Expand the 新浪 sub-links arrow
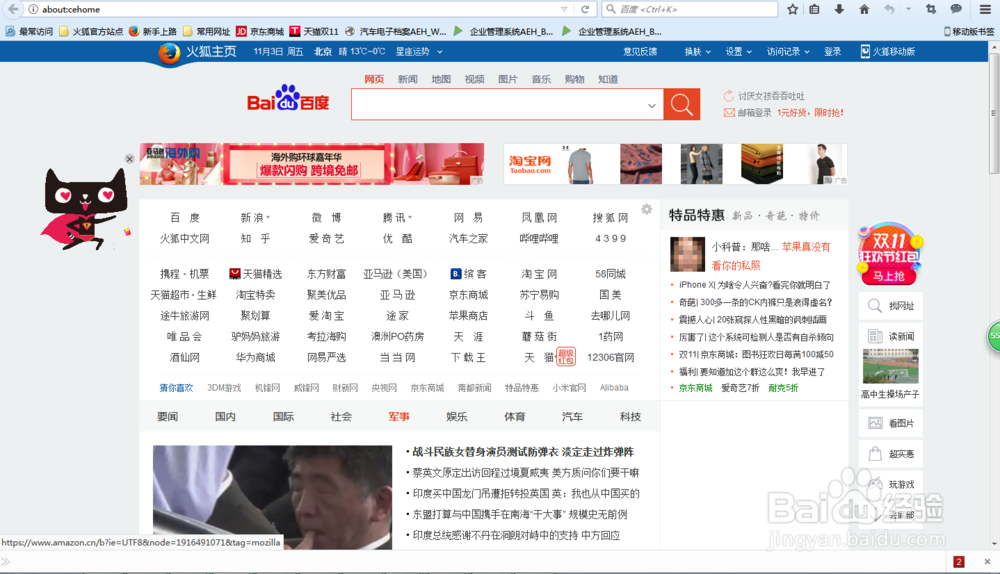 268,217
